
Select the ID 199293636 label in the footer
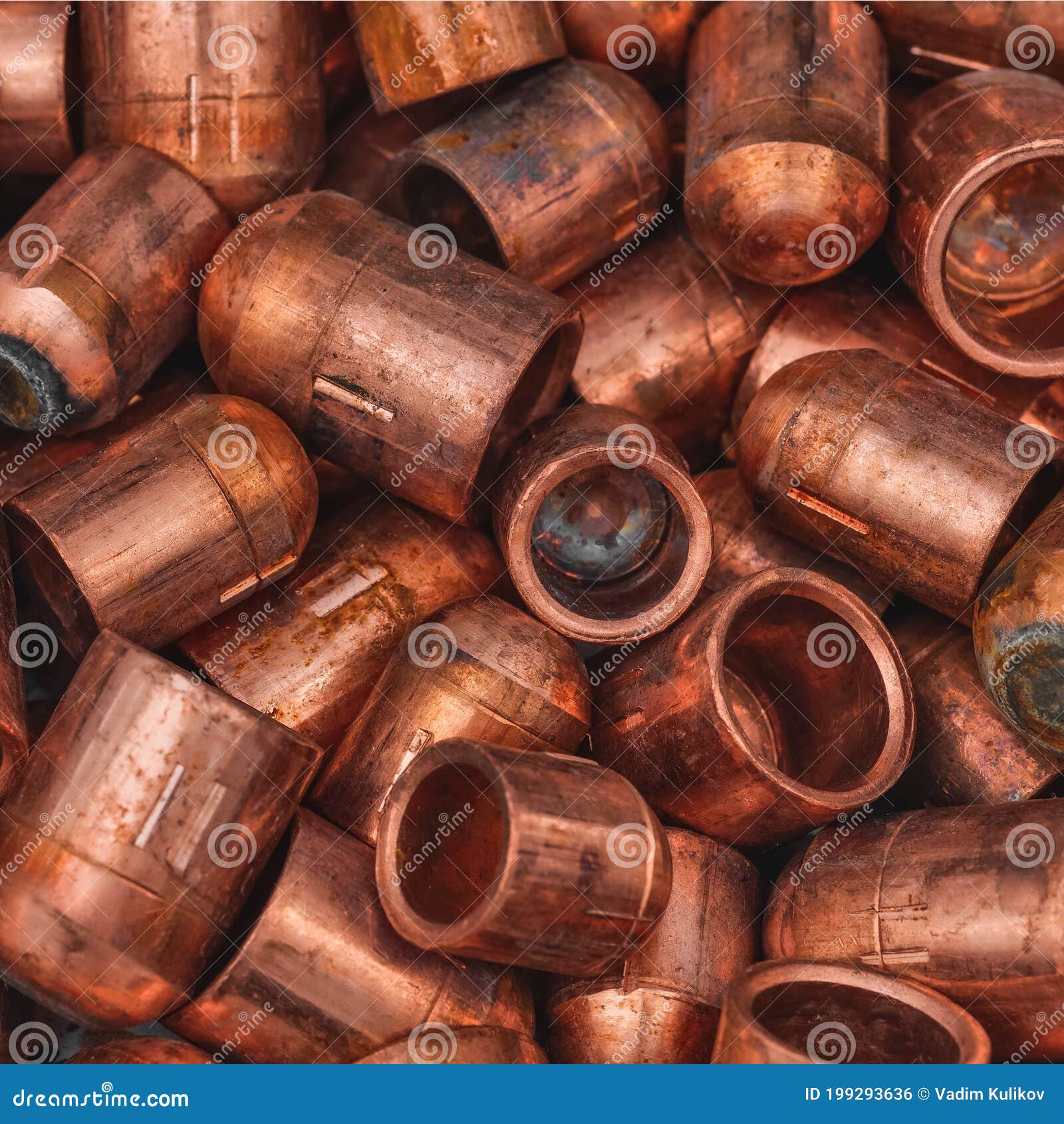click(x=858, y=1094)
